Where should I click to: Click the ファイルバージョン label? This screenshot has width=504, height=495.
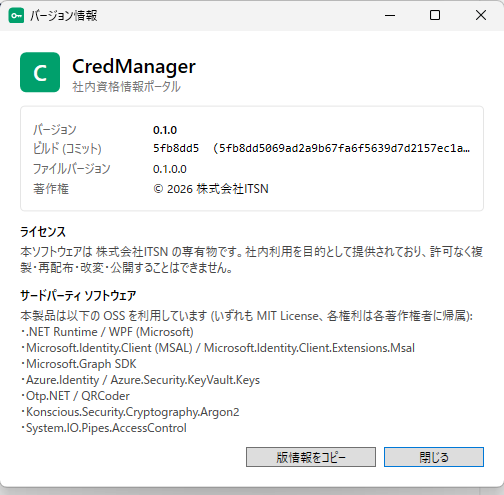[71, 169]
